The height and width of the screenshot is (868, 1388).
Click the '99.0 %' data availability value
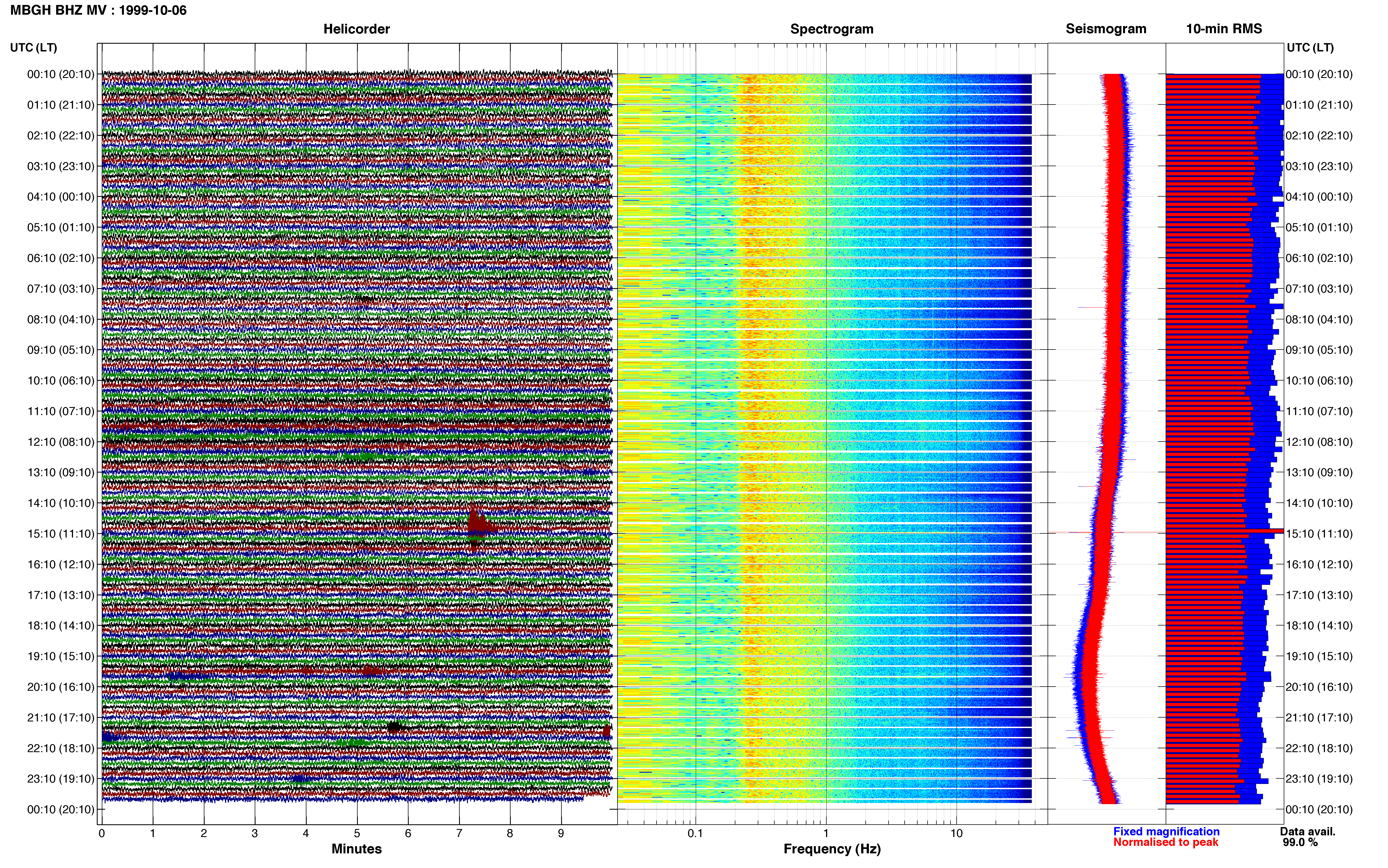pyautogui.click(x=1300, y=842)
